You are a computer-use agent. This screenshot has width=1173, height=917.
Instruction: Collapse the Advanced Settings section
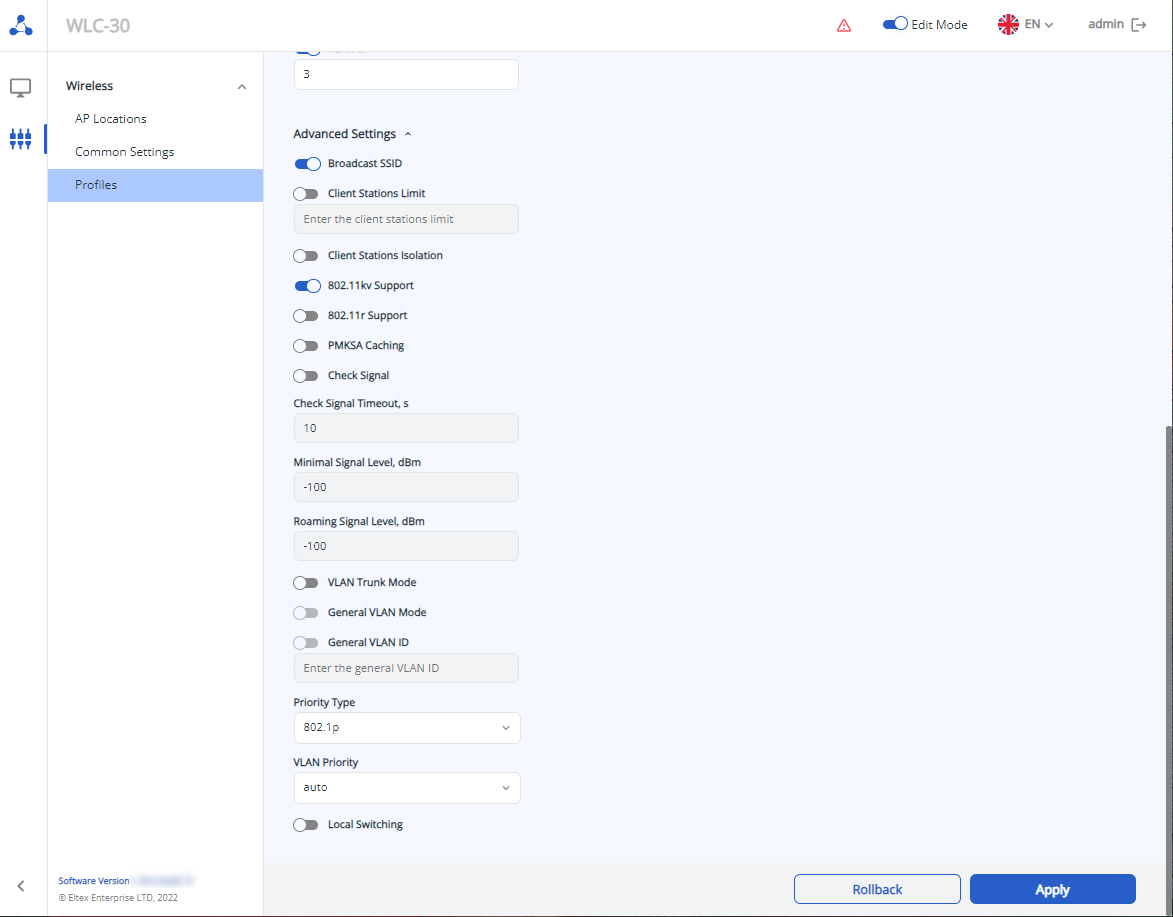pyautogui.click(x=352, y=134)
